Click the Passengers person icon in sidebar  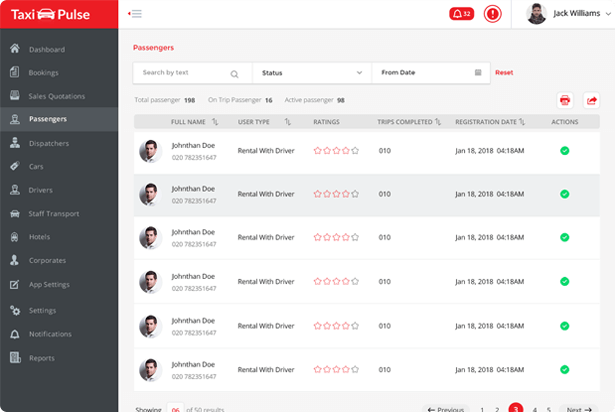[15, 119]
